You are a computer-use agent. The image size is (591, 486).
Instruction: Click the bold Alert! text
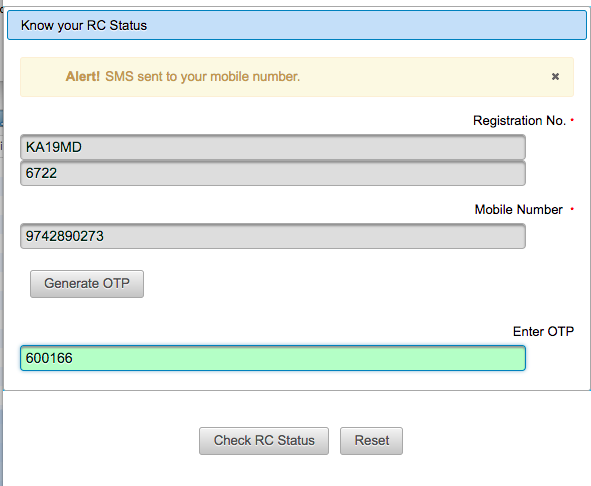(x=83, y=77)
